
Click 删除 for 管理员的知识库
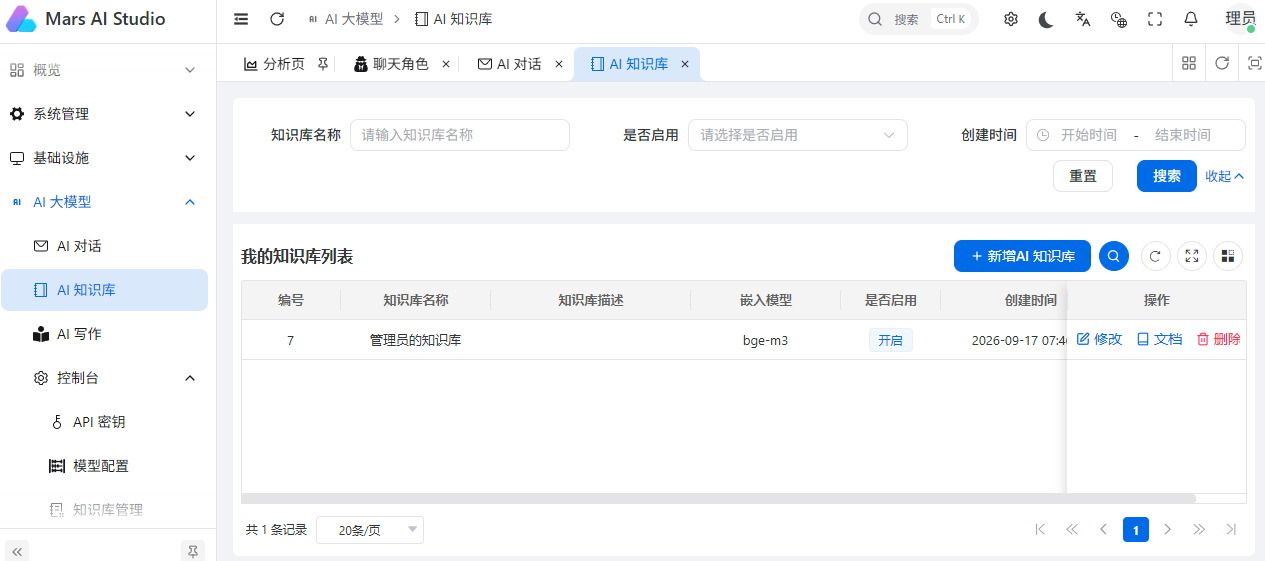click(1218, 340)
